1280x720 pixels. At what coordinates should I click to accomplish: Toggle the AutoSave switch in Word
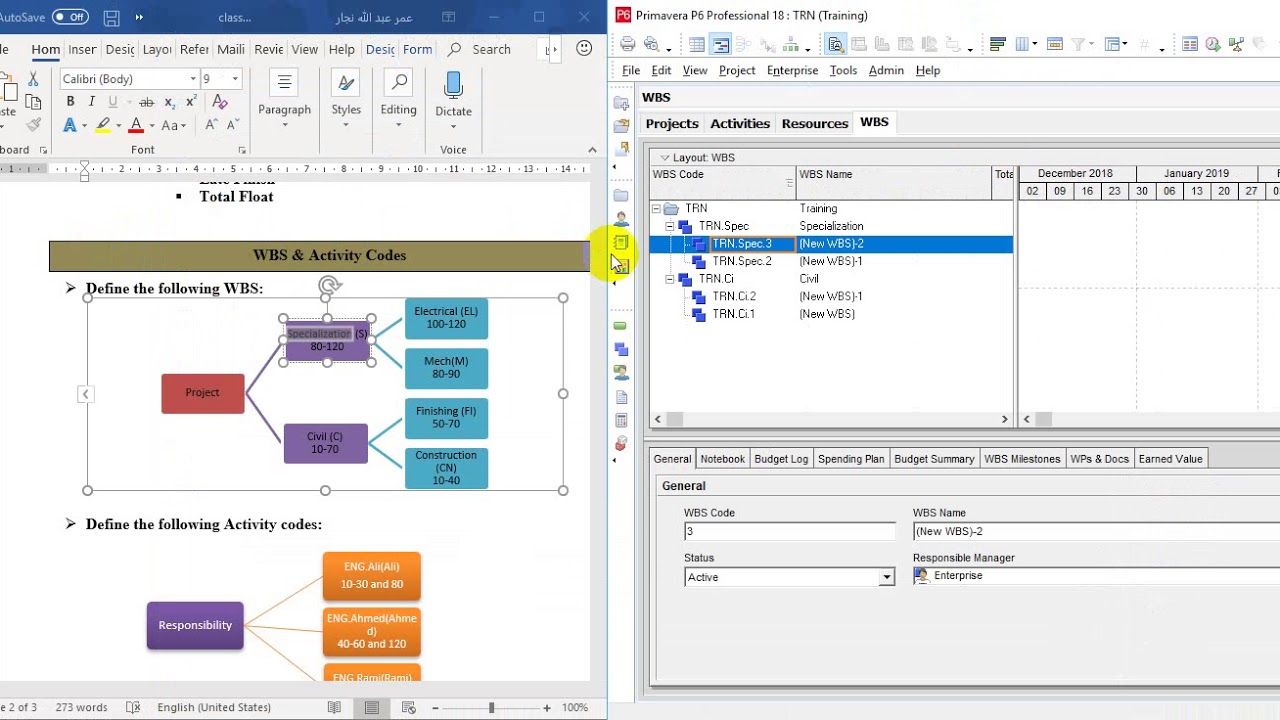pyautogui.click(x=70, y=17)
